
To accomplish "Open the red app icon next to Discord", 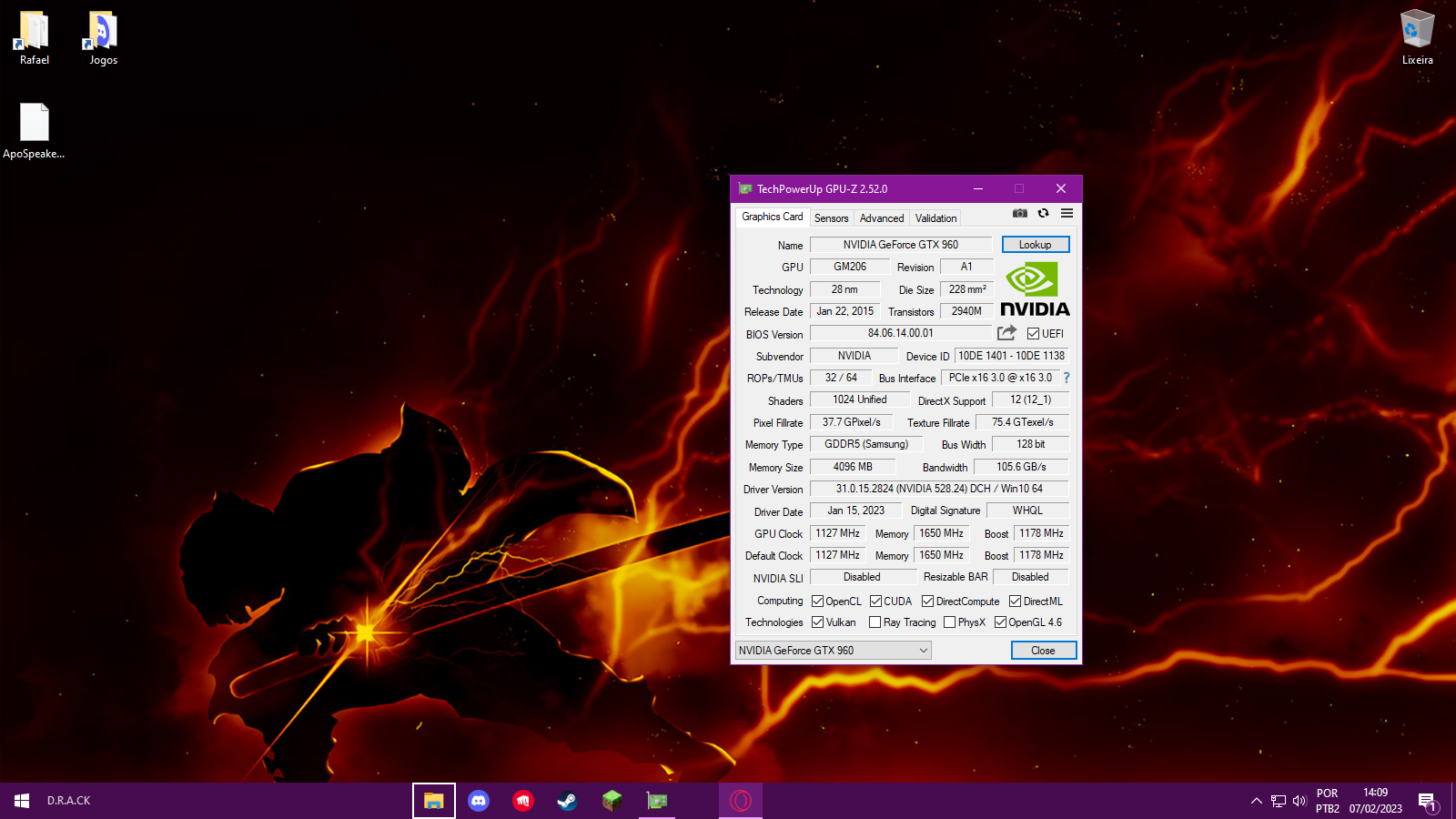I will pyautogui.click(x=522, y=801).
